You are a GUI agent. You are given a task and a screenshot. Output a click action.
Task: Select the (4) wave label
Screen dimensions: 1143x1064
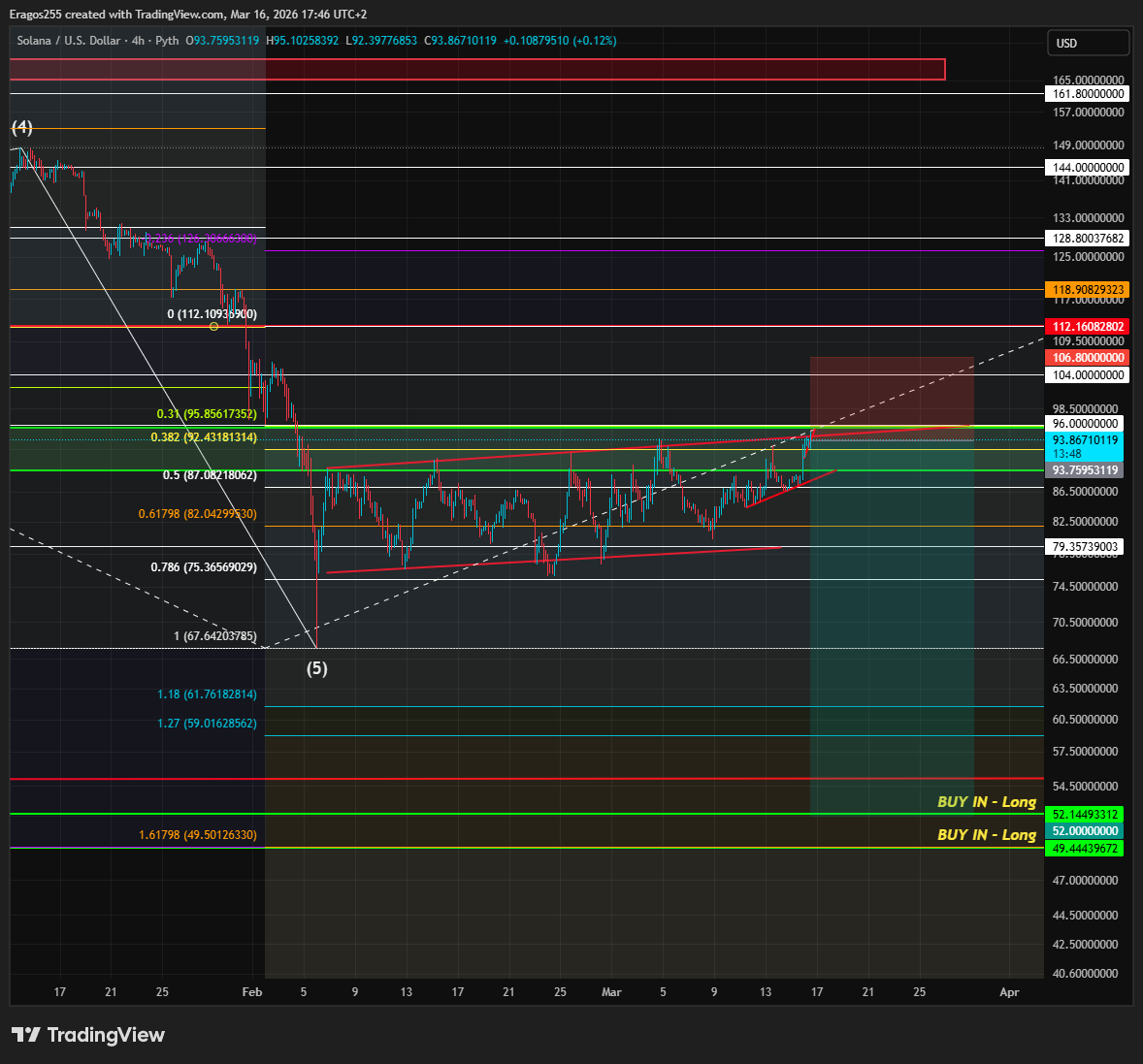tap(22, 127)
